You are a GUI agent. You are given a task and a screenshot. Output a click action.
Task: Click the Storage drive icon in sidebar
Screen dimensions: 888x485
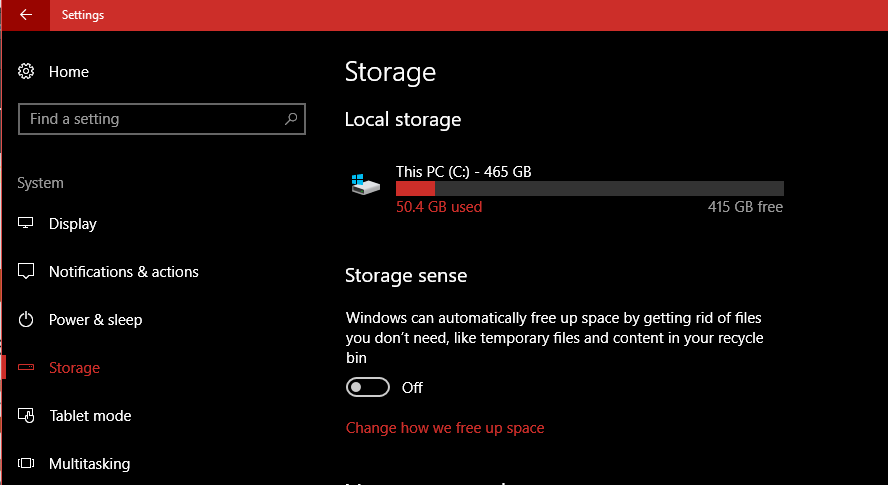[x=27, y=368]
